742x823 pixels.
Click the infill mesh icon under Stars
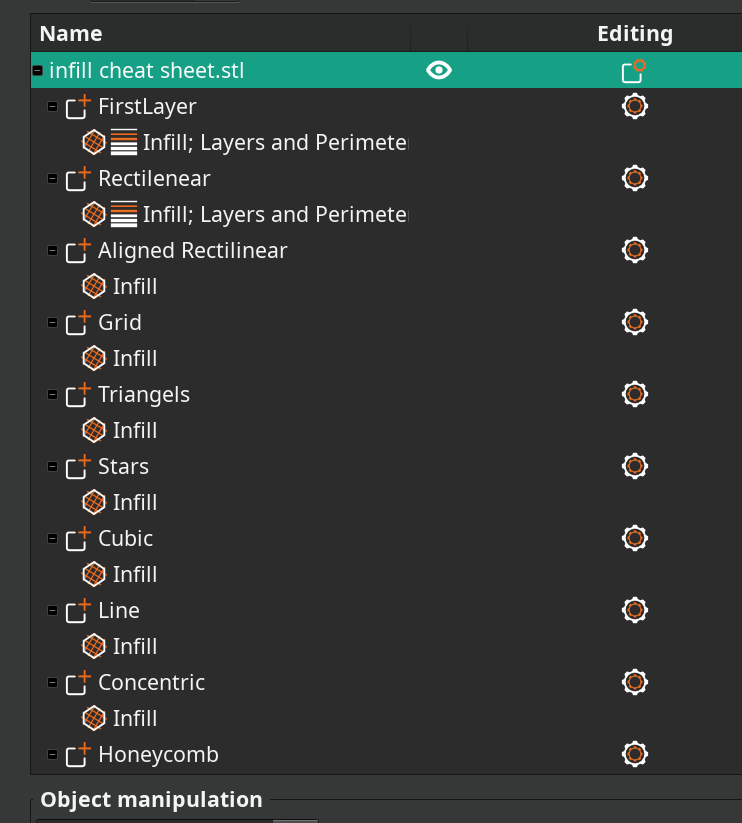tap(94, 502)
